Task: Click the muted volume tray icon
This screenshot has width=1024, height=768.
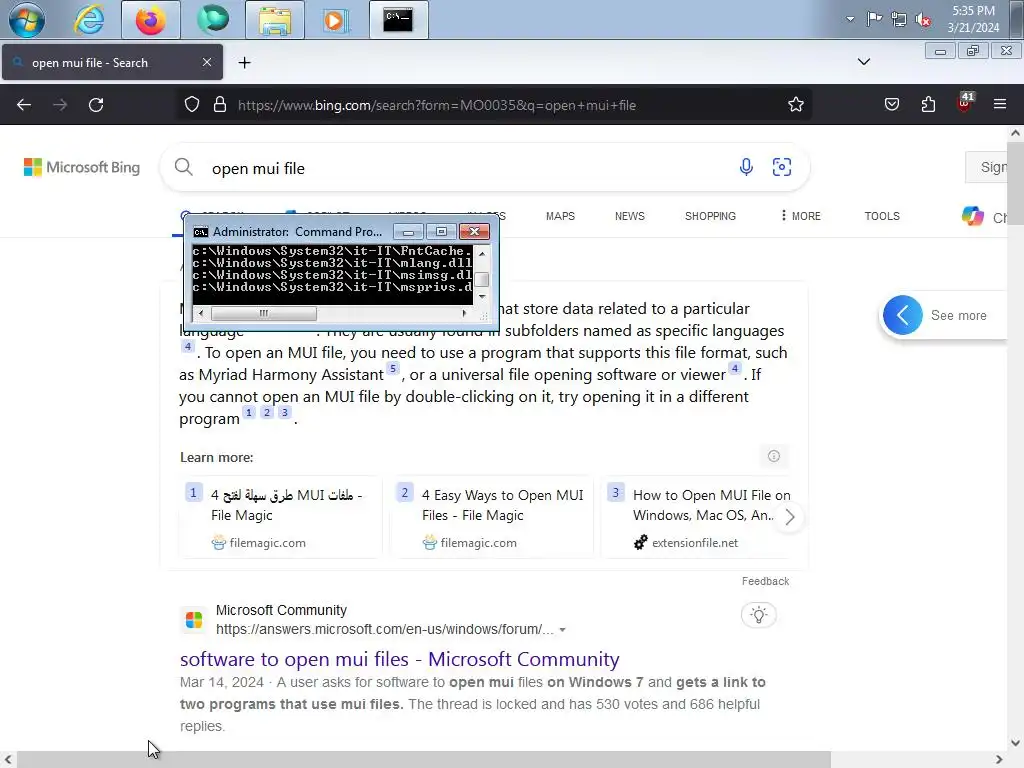Action: tap(923, 20)
